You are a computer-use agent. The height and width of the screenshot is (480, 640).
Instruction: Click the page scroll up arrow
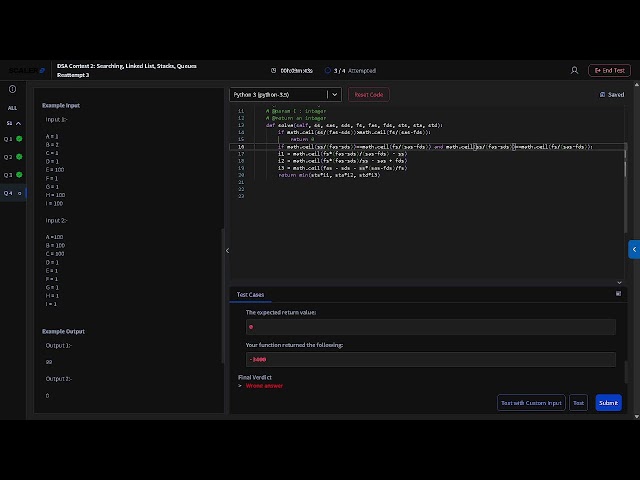636,85
